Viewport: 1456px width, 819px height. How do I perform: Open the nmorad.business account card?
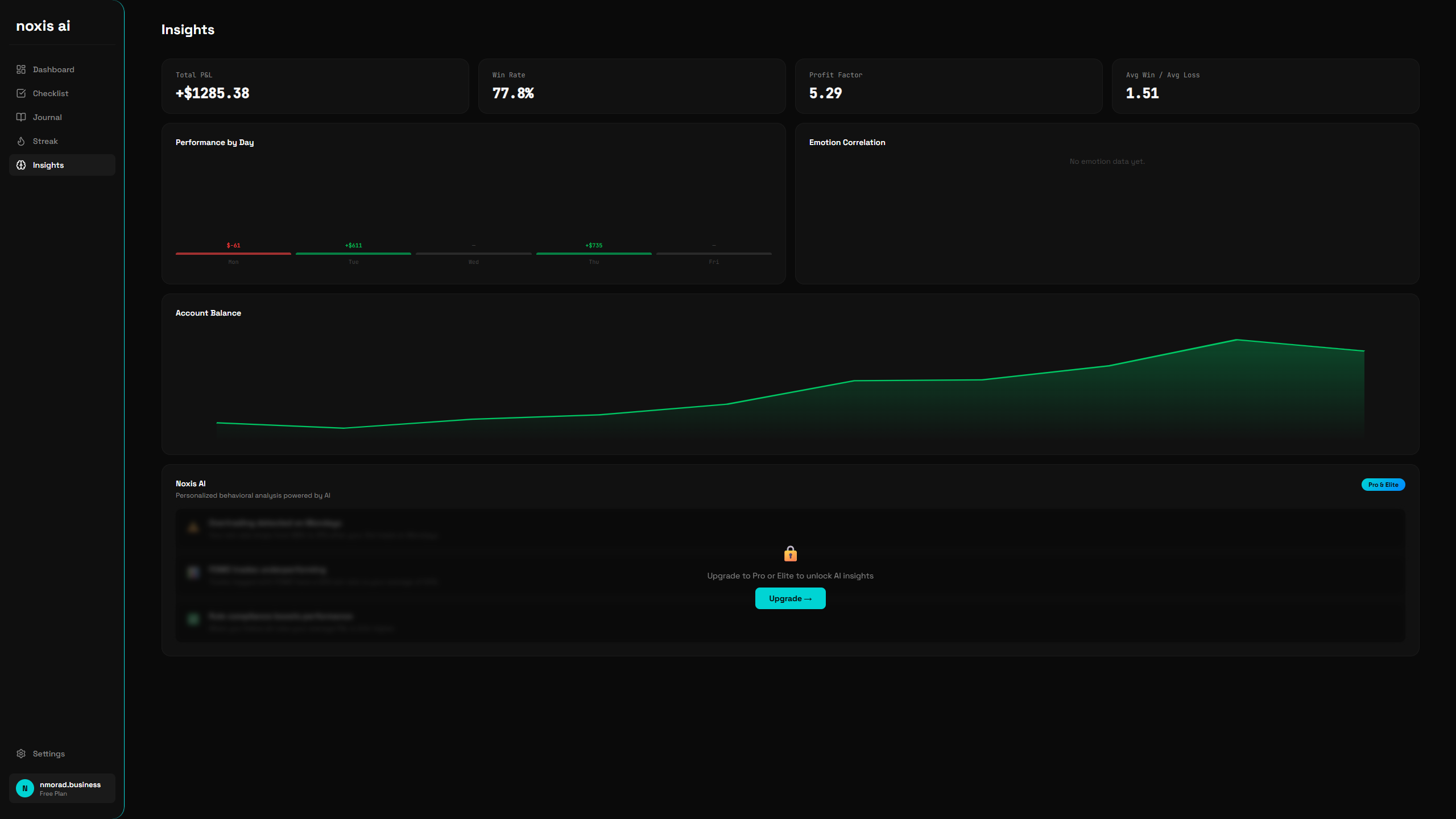(x=62, y=788)
